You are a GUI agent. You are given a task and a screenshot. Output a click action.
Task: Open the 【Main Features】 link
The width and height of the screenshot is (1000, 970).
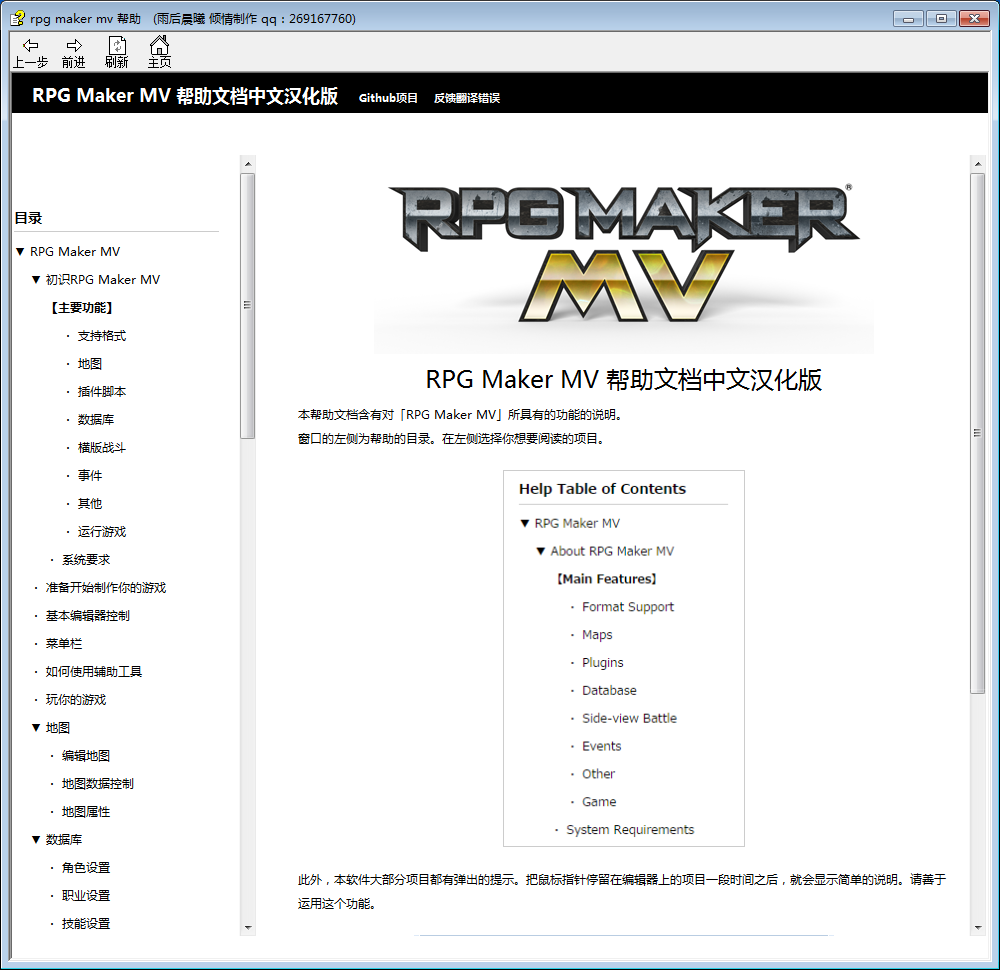pos(606,579)
